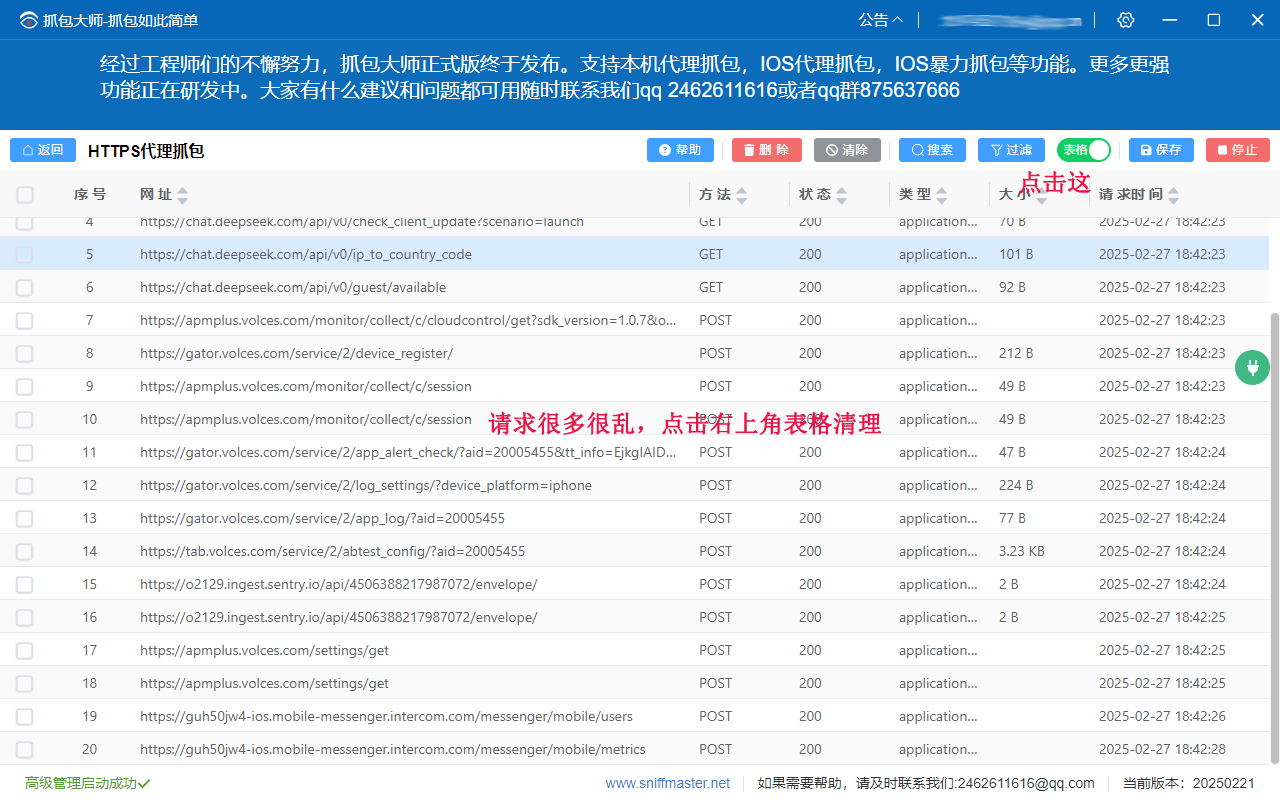This screenshot has height=800, width=1280.
Task: Click the 212 B size cell
Action: pos(1016,353)
